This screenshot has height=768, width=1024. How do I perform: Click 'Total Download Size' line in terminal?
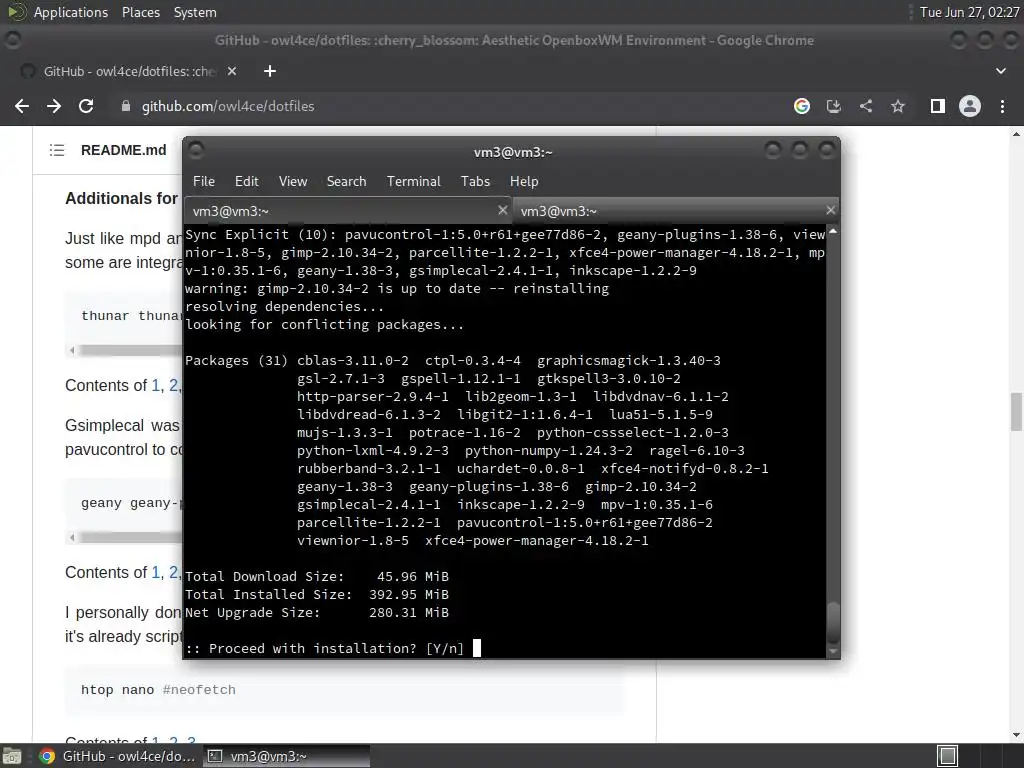click(317, 577)
